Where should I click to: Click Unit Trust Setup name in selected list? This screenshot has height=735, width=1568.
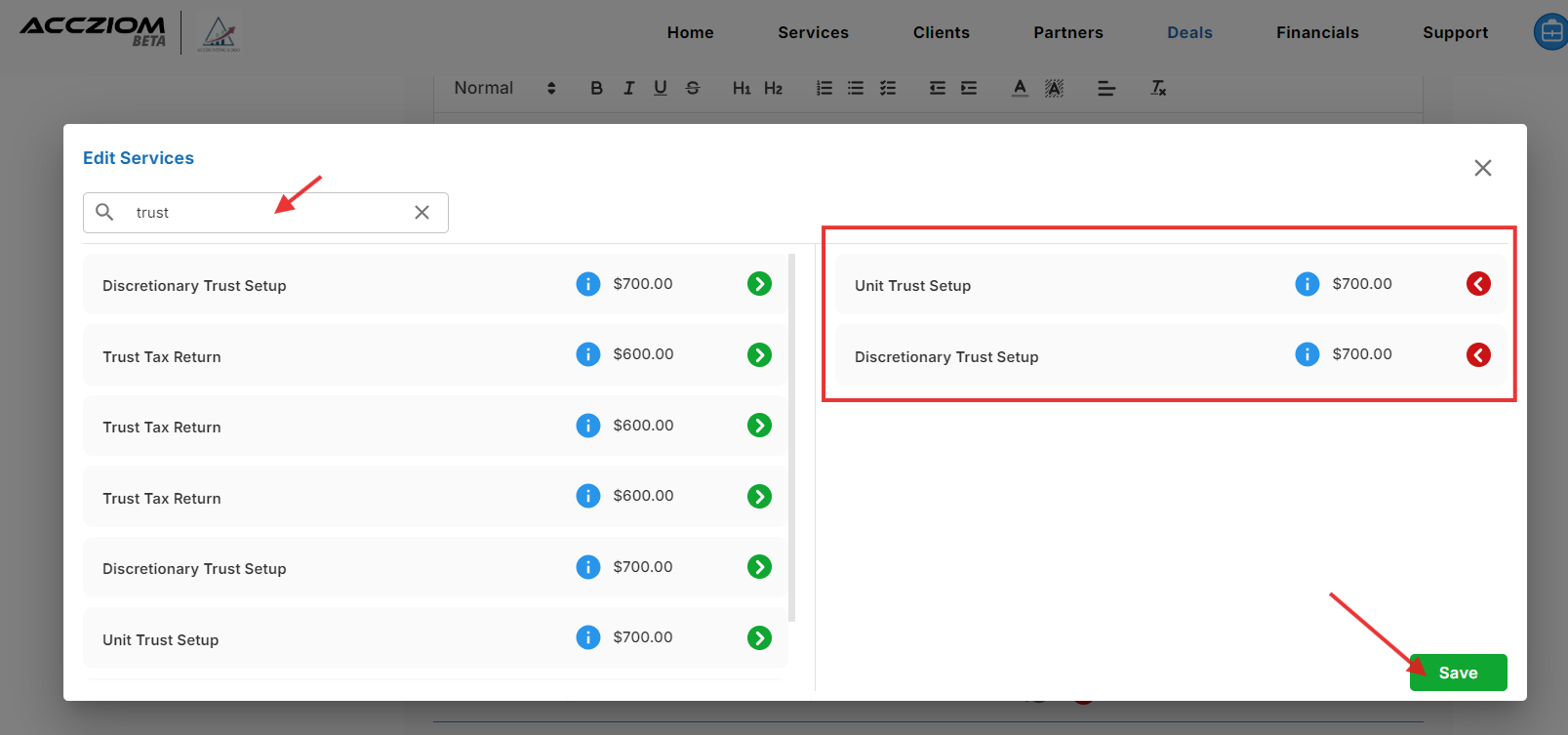click(912, 286)
